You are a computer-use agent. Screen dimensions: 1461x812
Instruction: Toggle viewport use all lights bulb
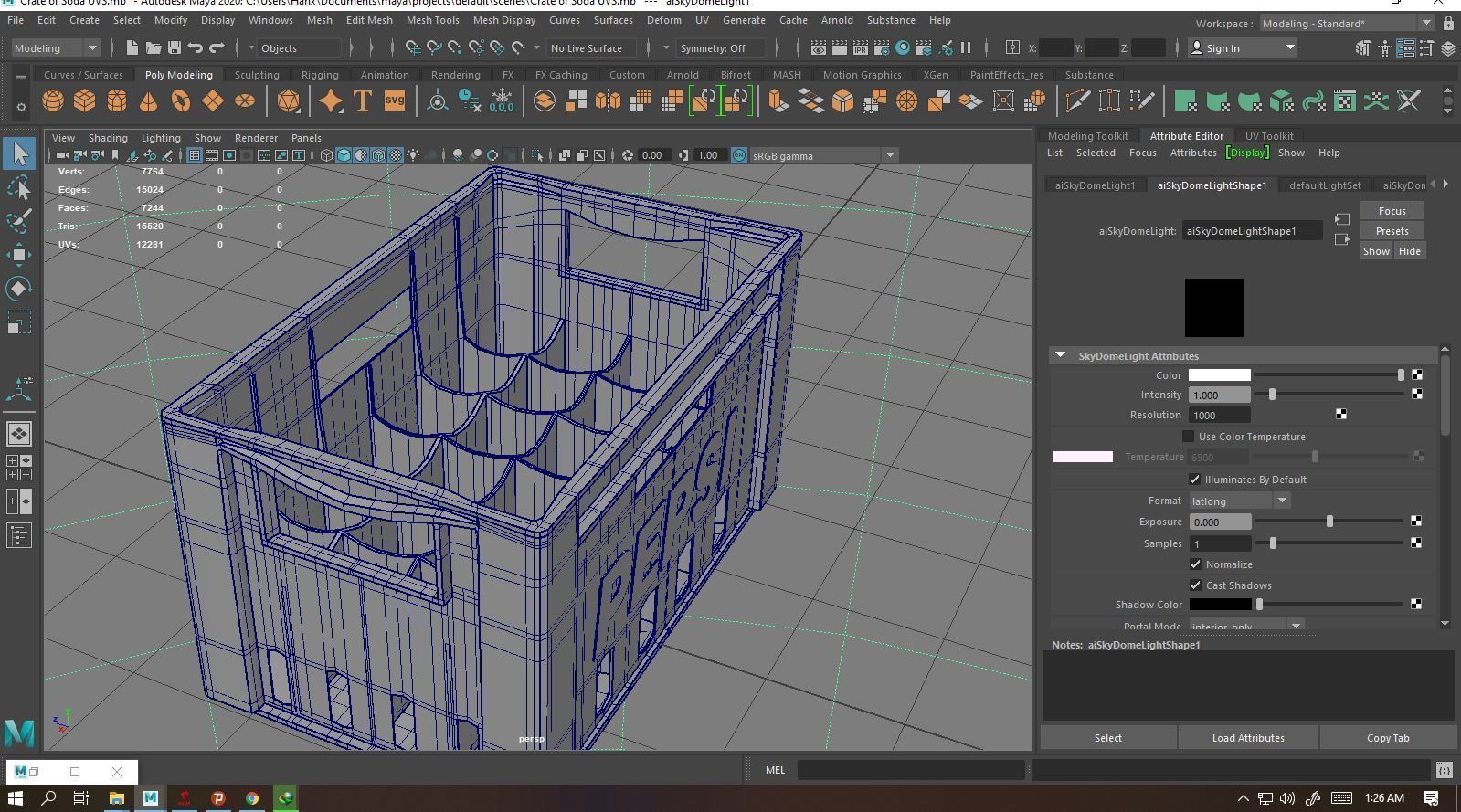413,155
